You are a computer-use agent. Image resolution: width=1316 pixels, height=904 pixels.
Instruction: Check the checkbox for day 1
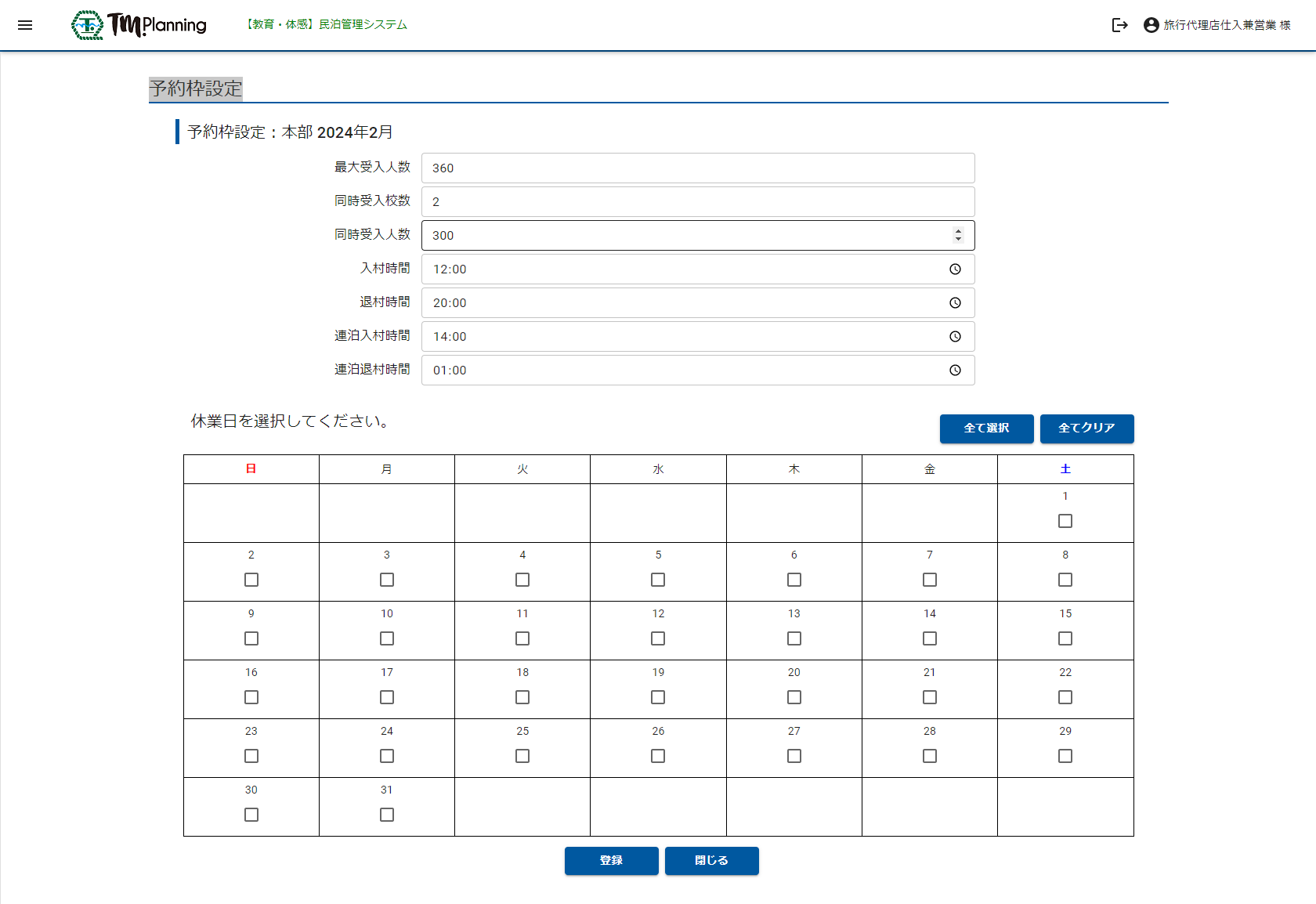point(1065,521)
